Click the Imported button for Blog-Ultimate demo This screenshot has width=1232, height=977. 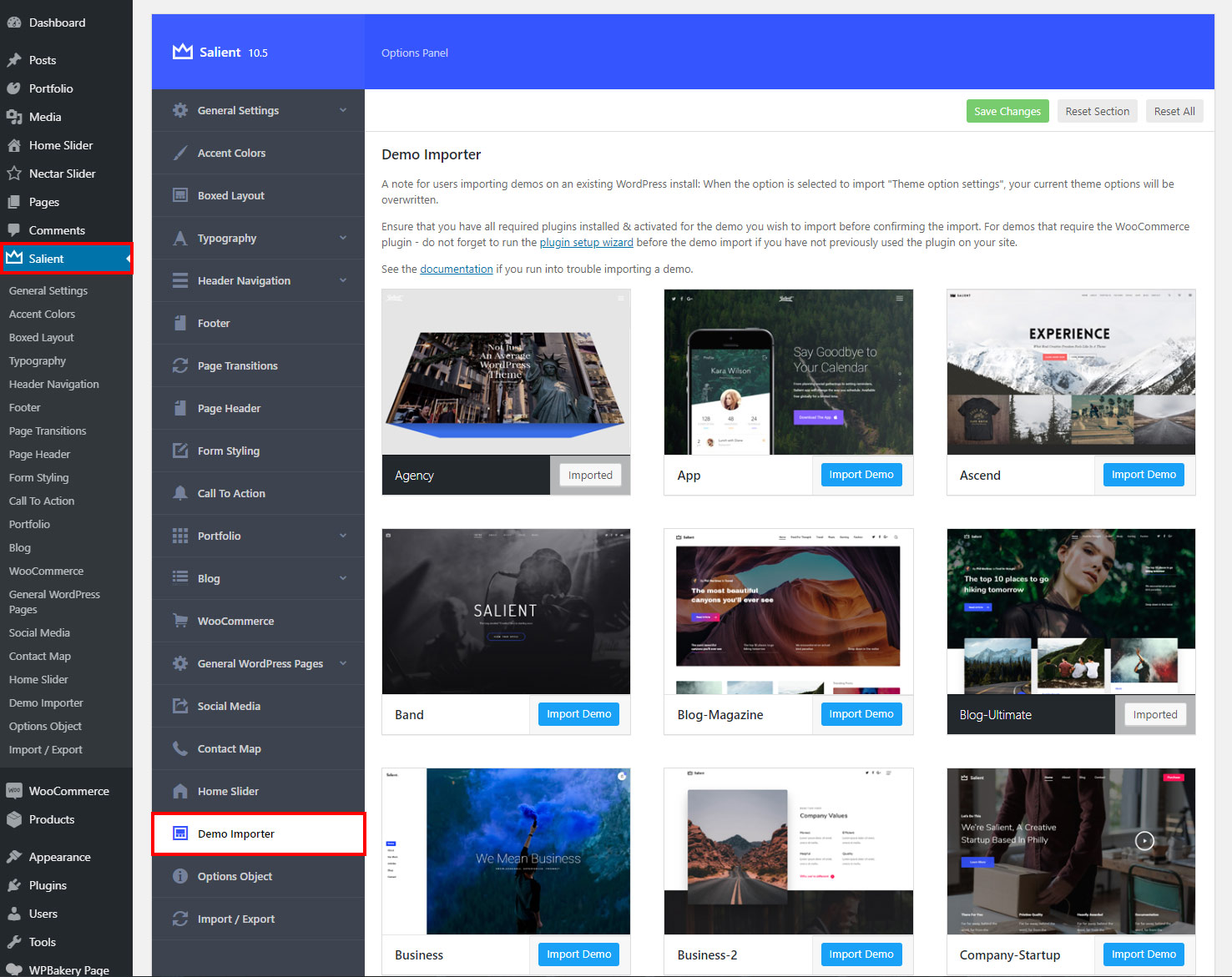click(x=1155, y=714)
